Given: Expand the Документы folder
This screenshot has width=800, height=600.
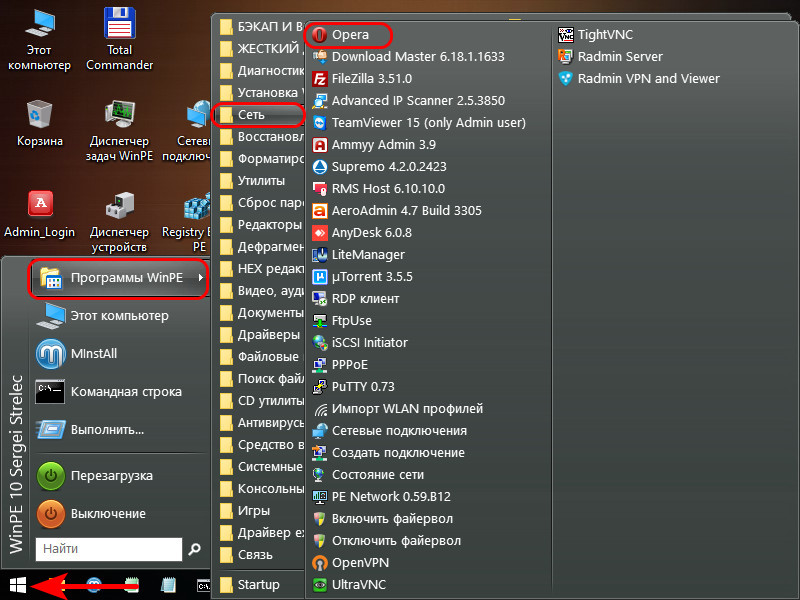Looking at the screenshot, I should point(259,313).
